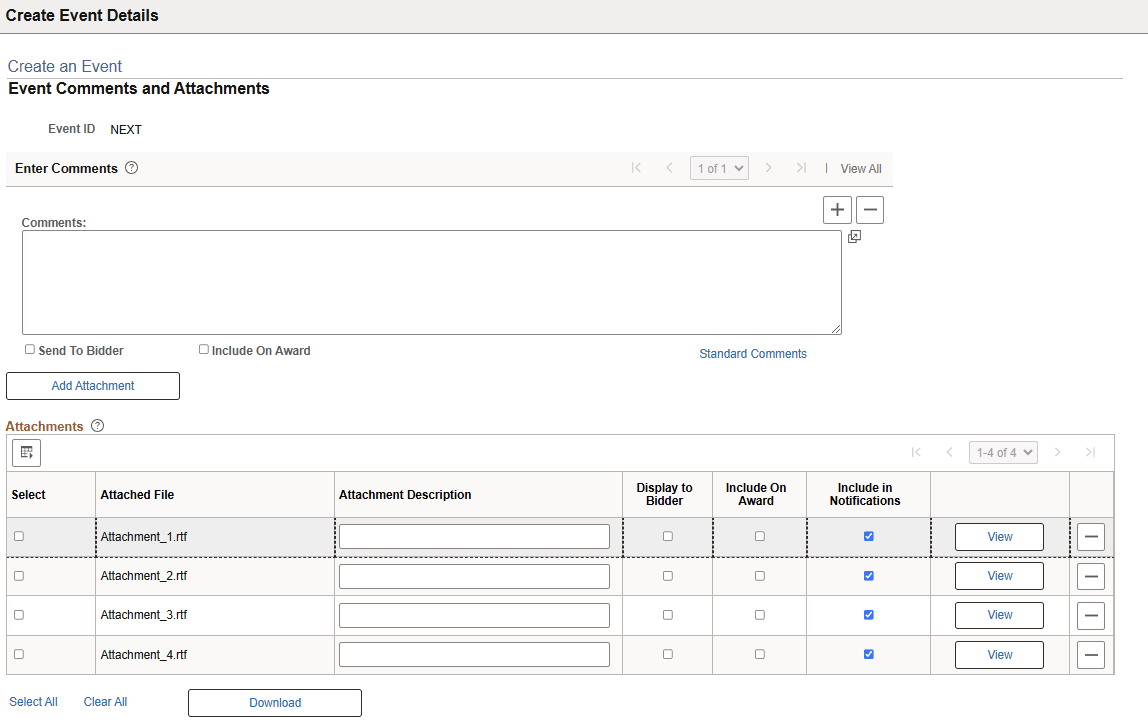Open the Standard Comments link
This screenshot has height=725, width=1148.
752,353
